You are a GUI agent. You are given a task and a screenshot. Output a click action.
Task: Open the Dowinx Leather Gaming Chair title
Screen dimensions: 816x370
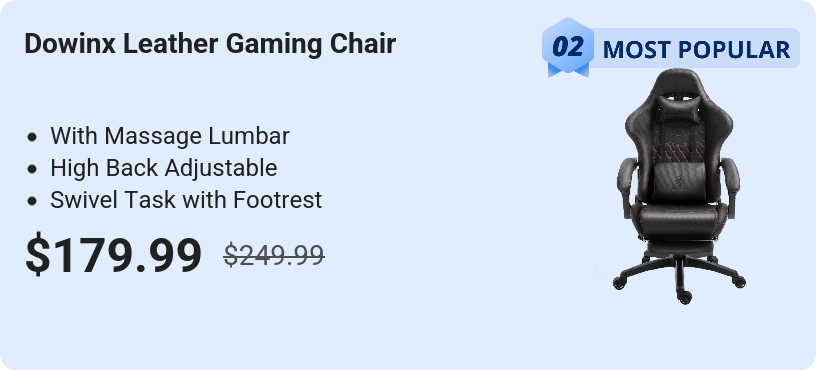click(210, 44)
